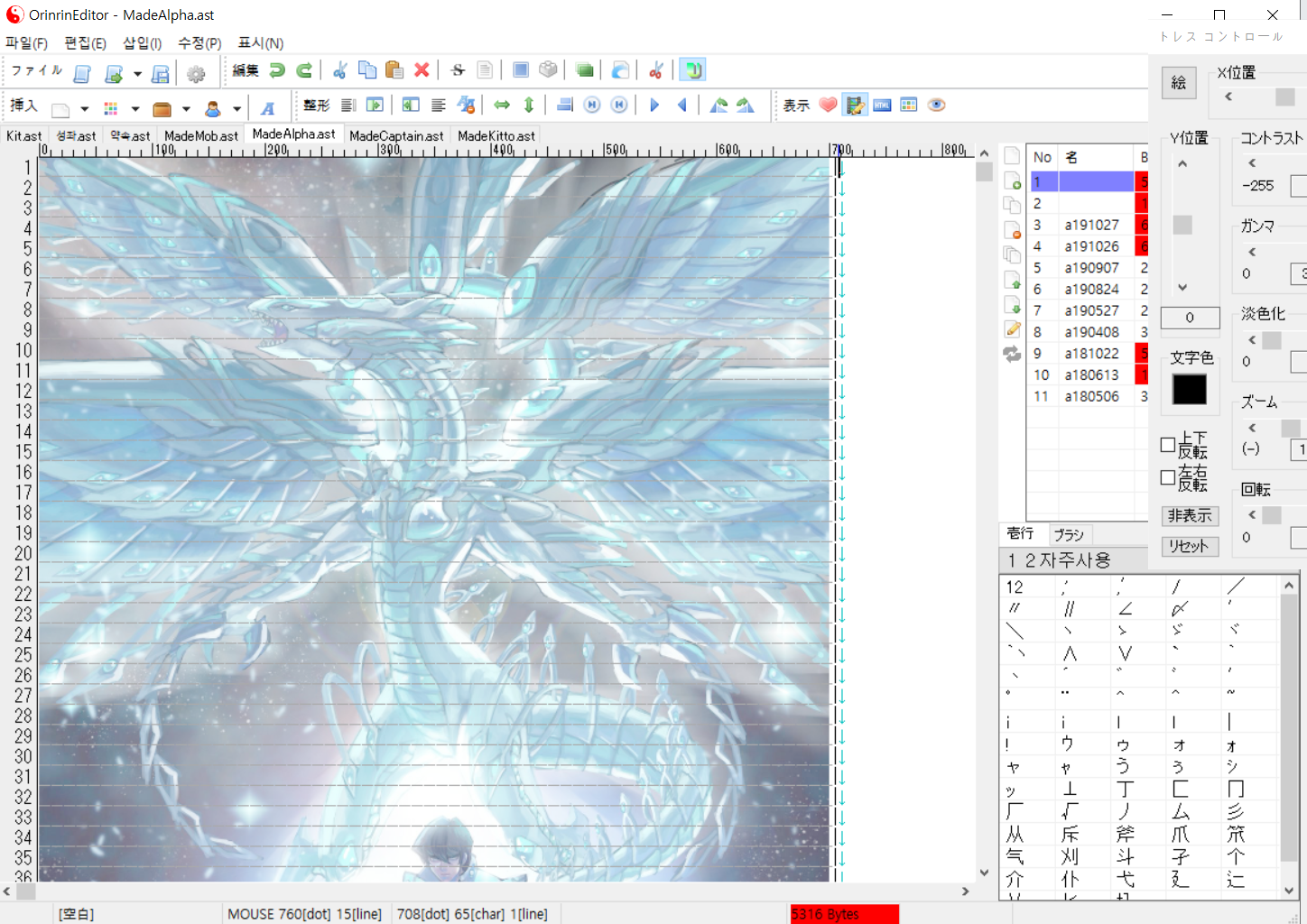Image resolution: width=1307 pixels, height=924 pixels.
Task: Click Y位置 slider down arrow
Action: pyautogui.click(x=1182, y=288)
